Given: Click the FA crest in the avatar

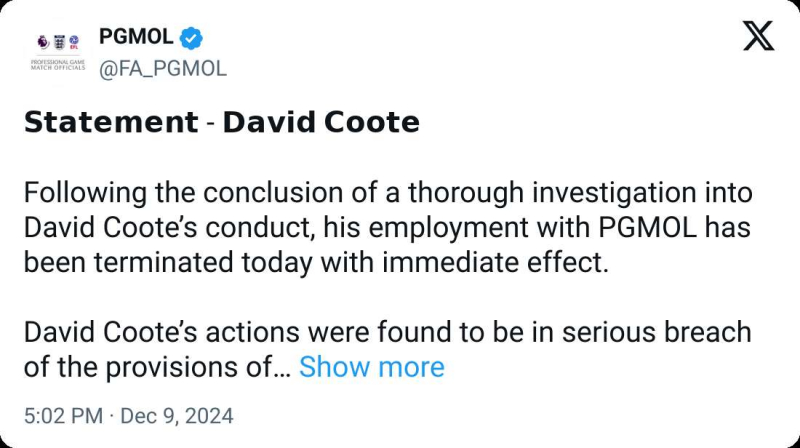Looking at the screenshot, I should [x=57, y=42].
